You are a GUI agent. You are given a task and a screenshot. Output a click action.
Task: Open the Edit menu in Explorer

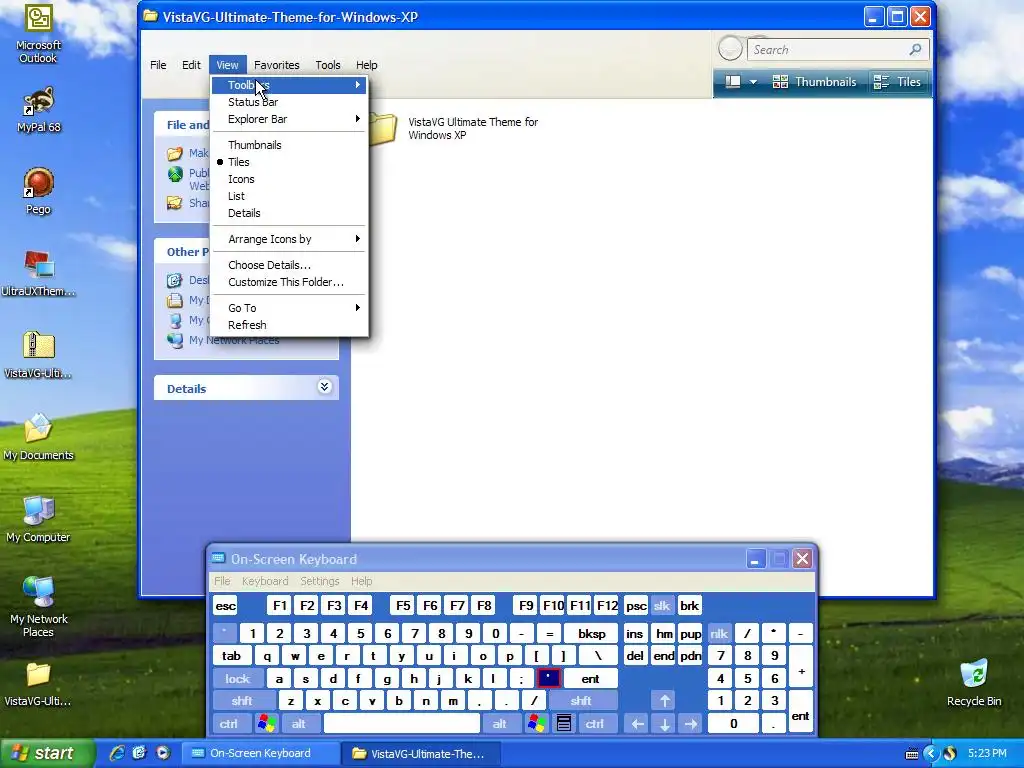[191, 65]
